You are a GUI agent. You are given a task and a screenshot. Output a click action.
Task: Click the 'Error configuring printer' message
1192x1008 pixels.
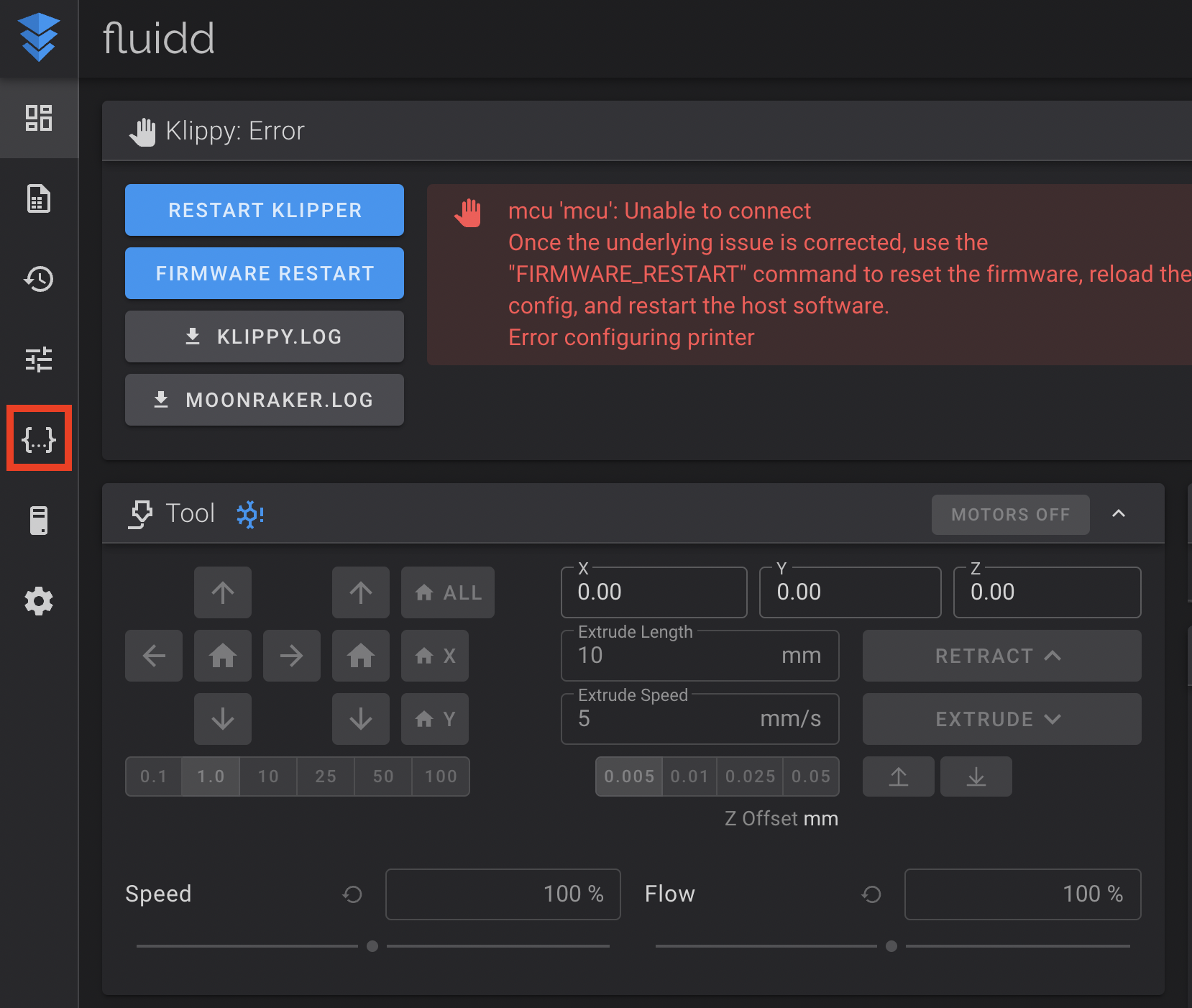click(631, 337)
